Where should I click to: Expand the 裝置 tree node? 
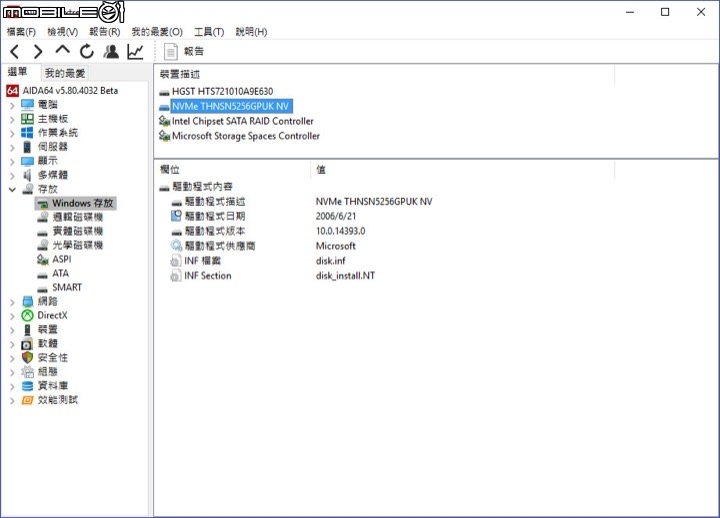coord(12,330)
